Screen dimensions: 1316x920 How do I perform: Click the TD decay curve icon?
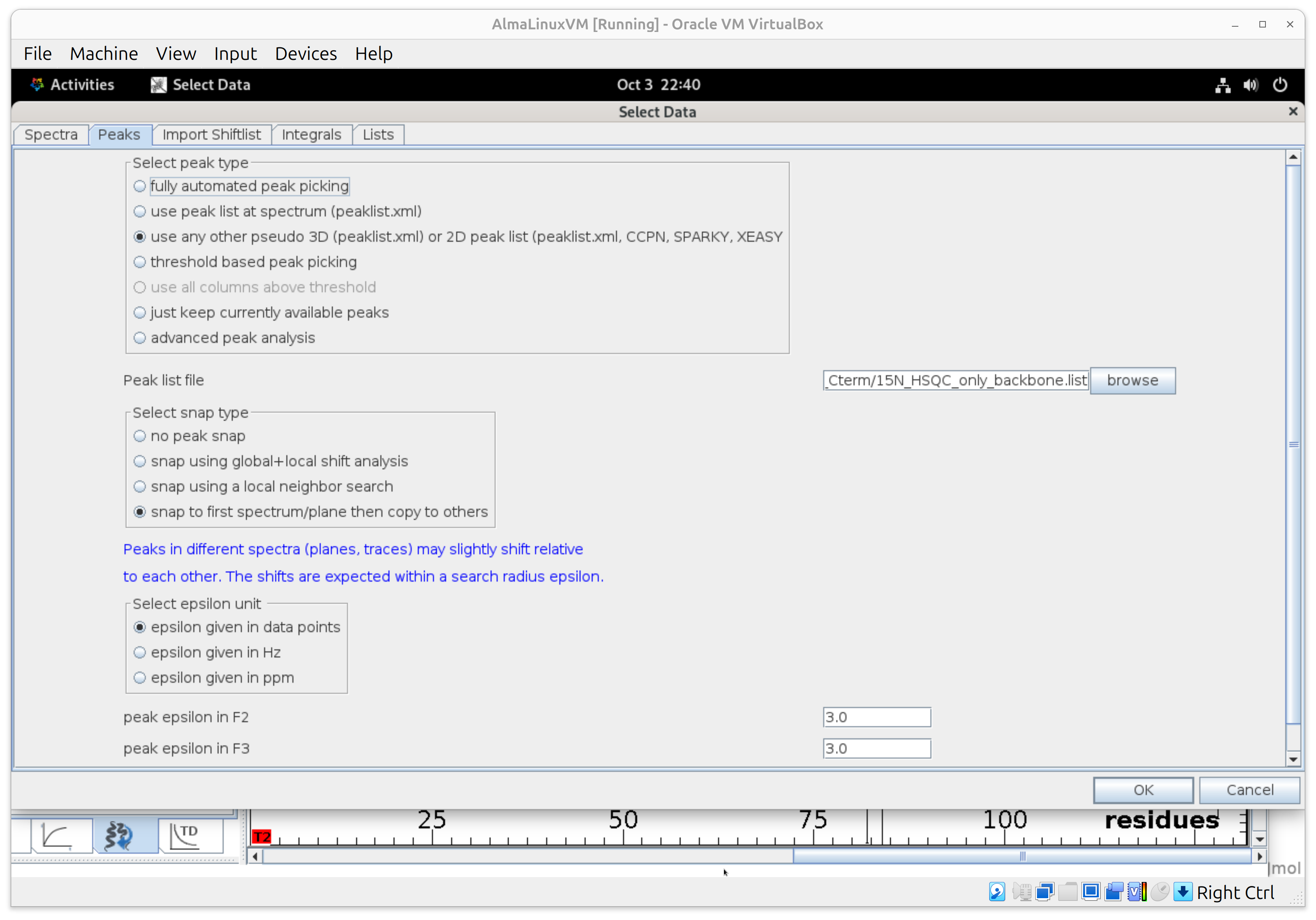tap(184, 836)
